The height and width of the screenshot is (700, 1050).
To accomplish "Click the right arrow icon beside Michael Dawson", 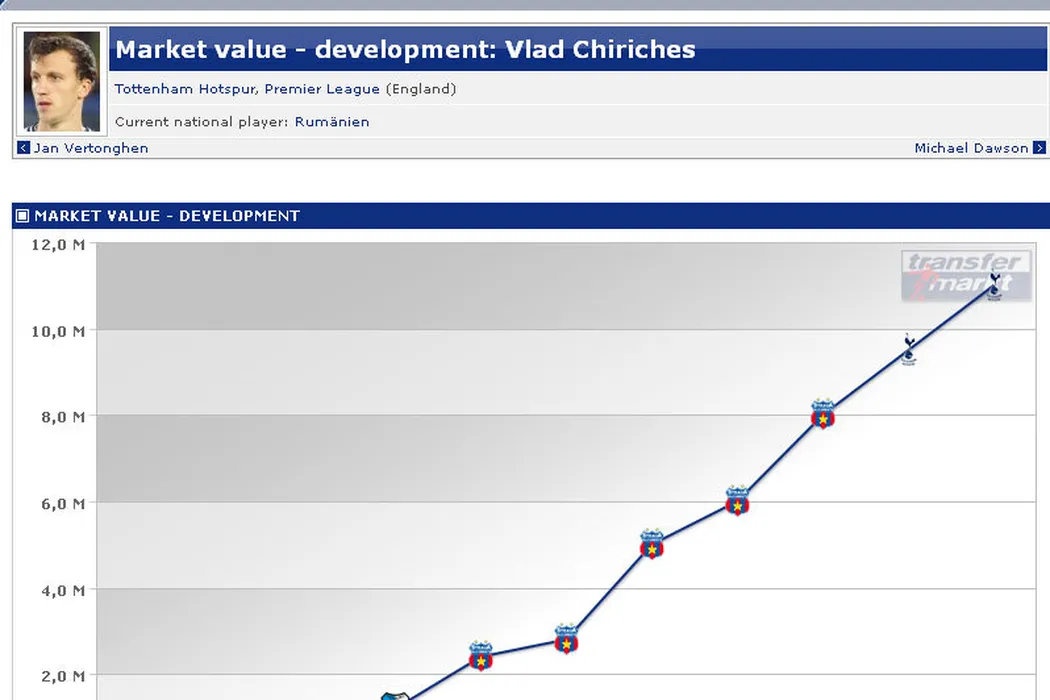I will pyautogui.click(x=1039, y=148).
